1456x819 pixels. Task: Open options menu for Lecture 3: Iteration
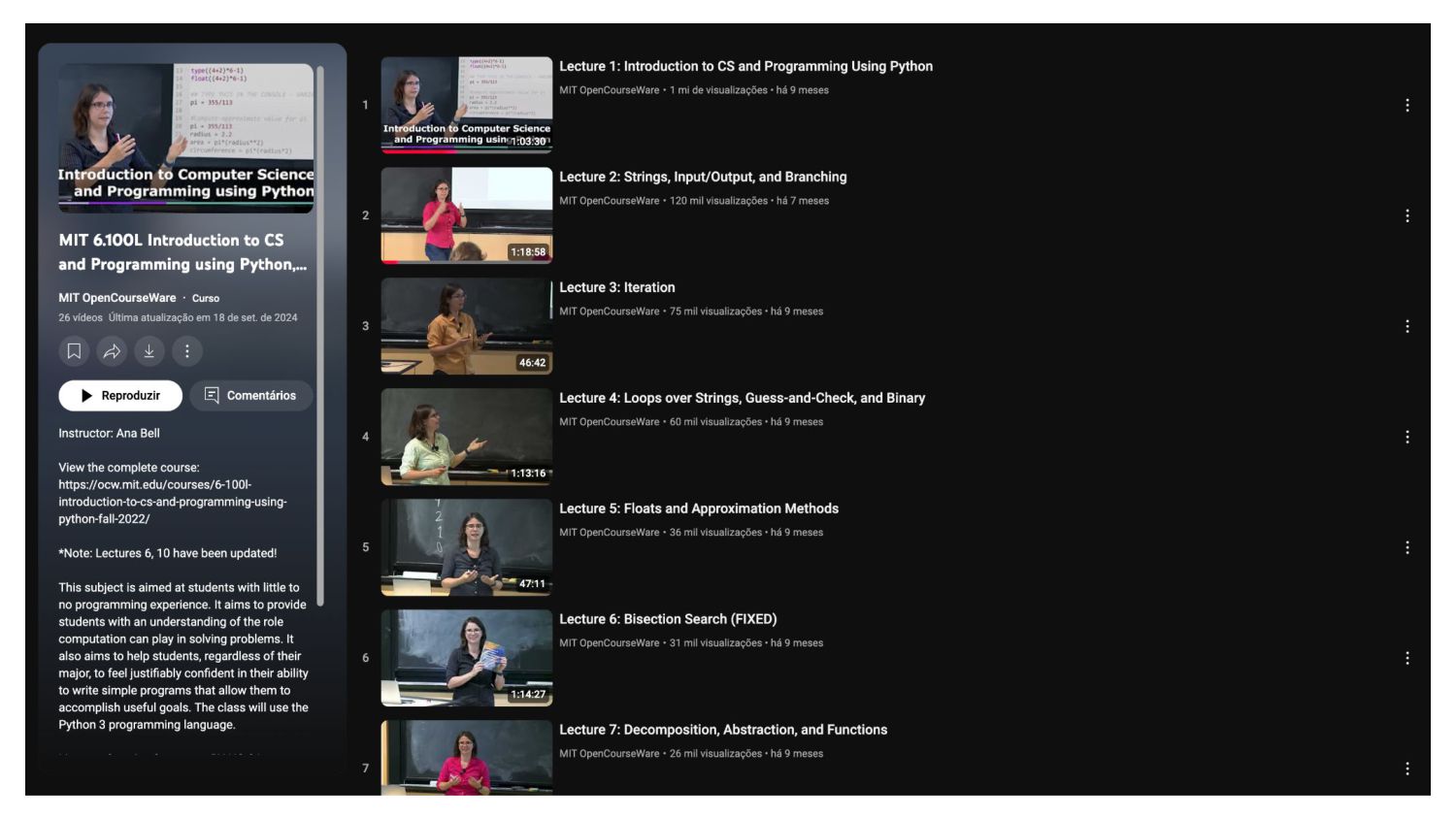point(1407,326)
